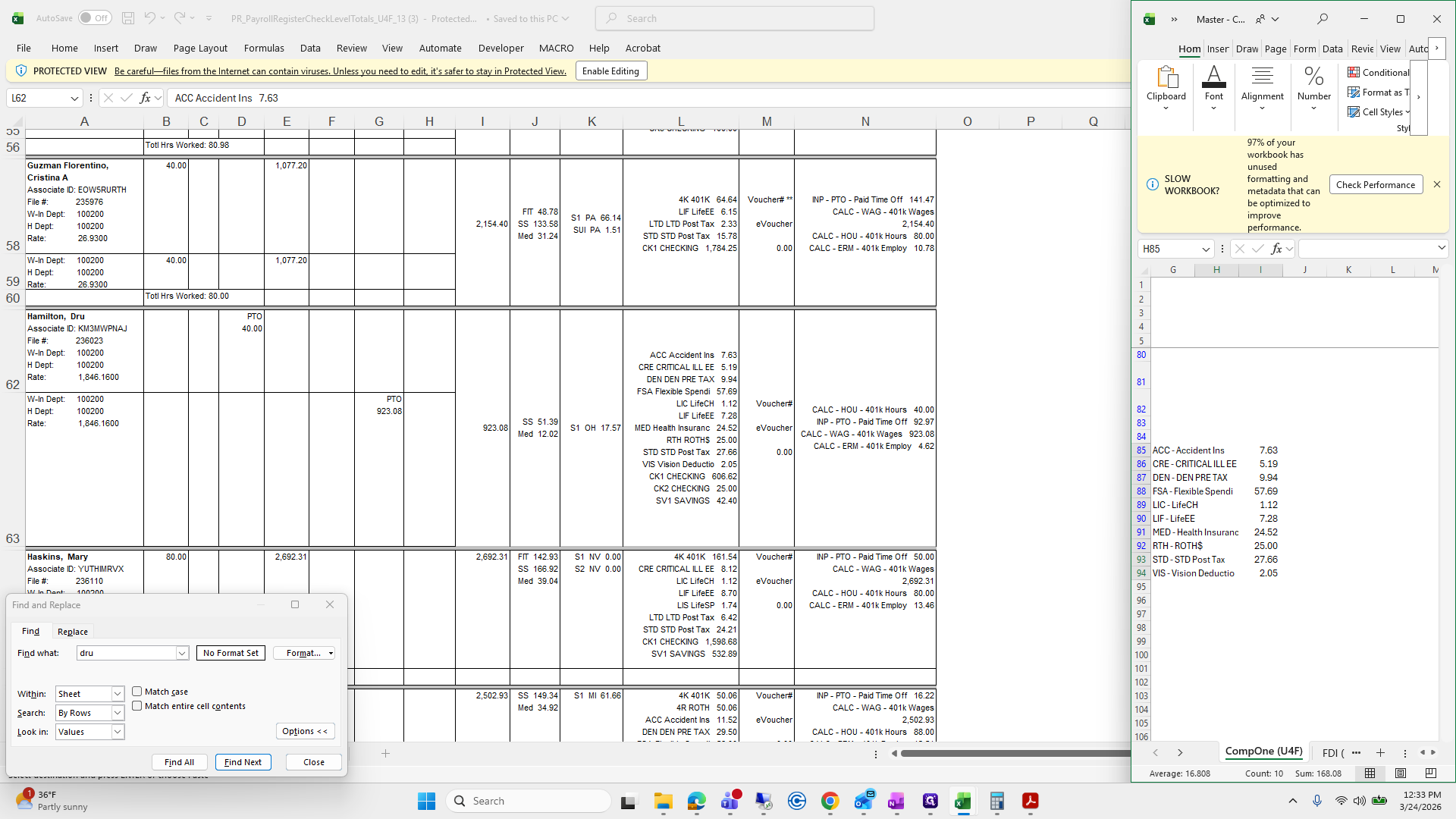Check Match entire cell contents
Viewport: 1456px width, 819px height.
(x=137, y=706)
